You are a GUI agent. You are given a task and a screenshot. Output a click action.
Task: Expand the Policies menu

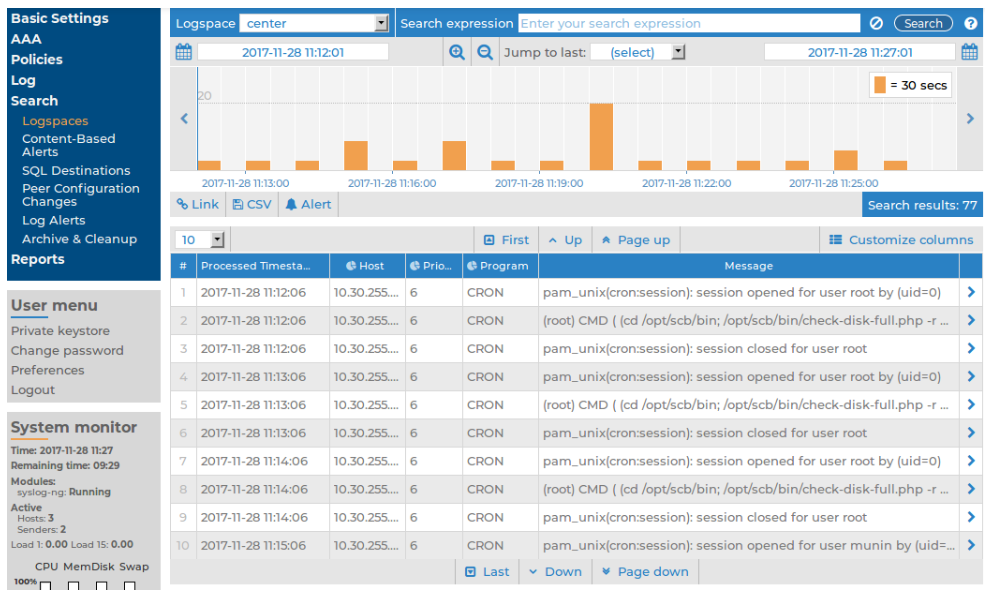pyautogui.click(x=37, y=59)
